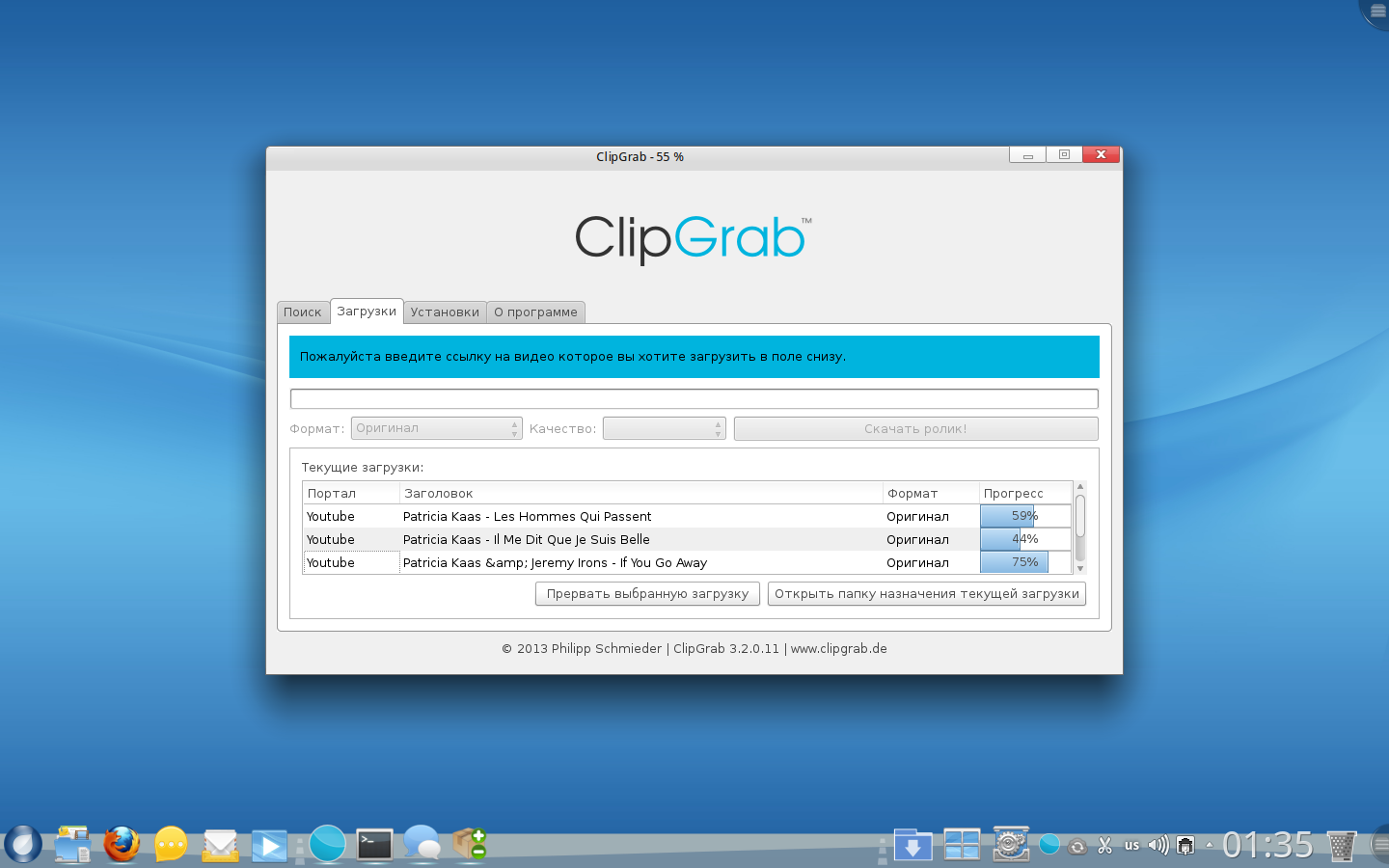Image resolution: width=1389 pixels, height=868 pixels.
Task: Sort downloads by the Портал column header
Action: tap(351, 493)
